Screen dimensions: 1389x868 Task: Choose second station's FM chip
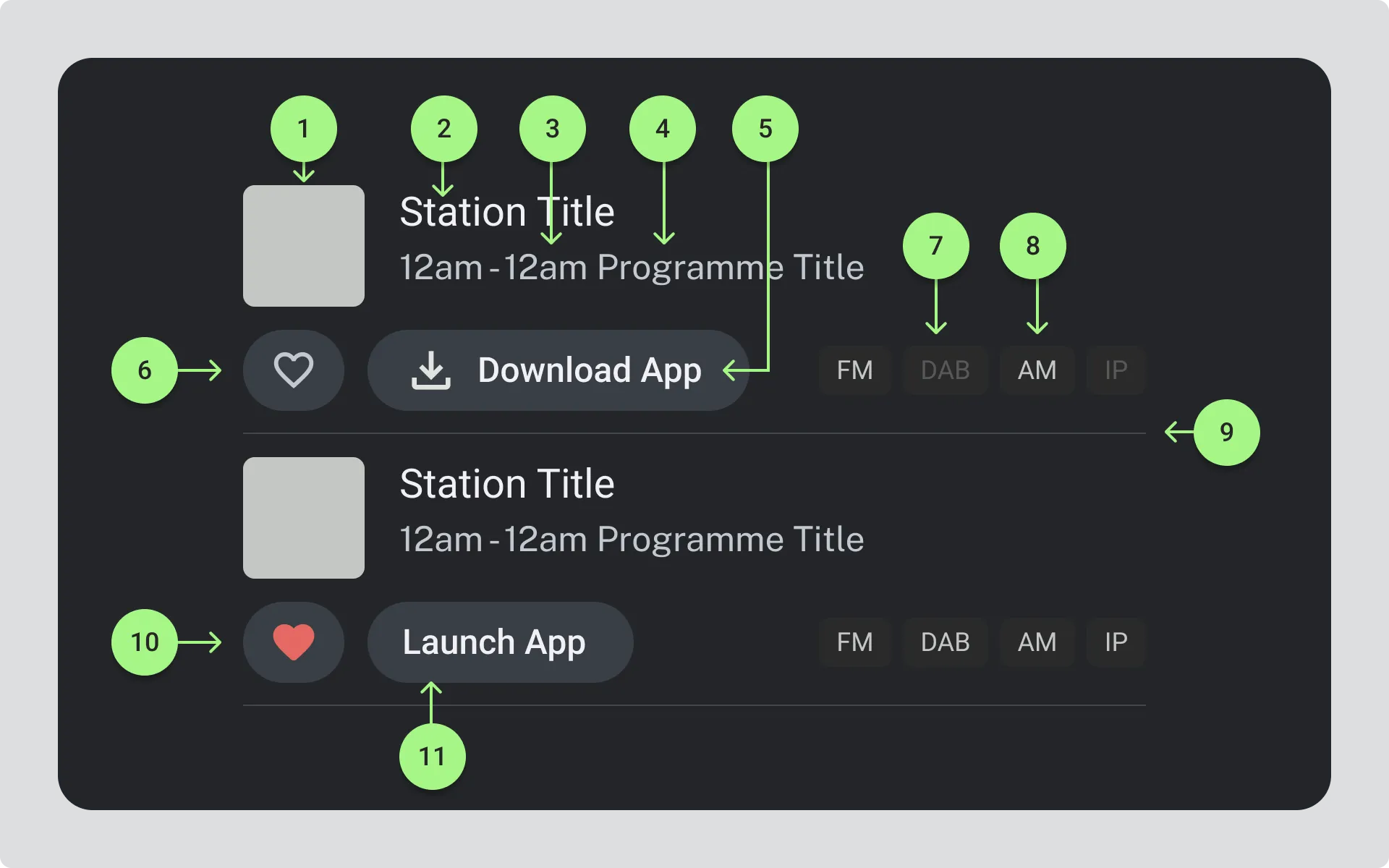pos(854,642)
